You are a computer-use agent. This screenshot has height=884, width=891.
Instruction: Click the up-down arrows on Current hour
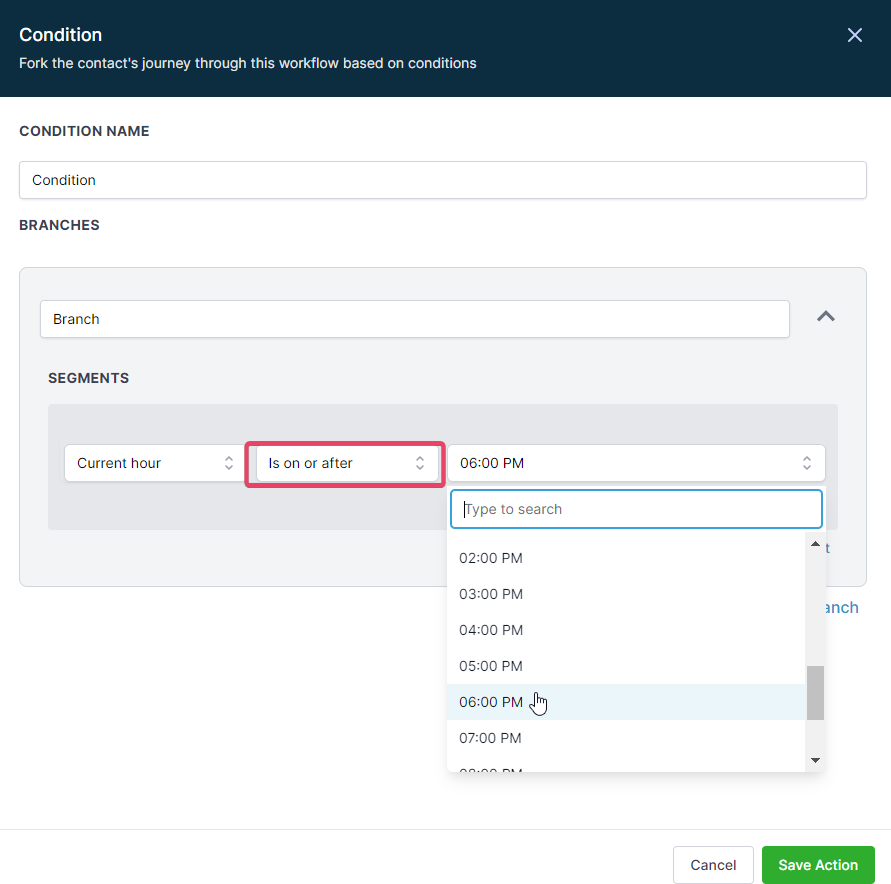pyautogui.click(x=229, y=463)
